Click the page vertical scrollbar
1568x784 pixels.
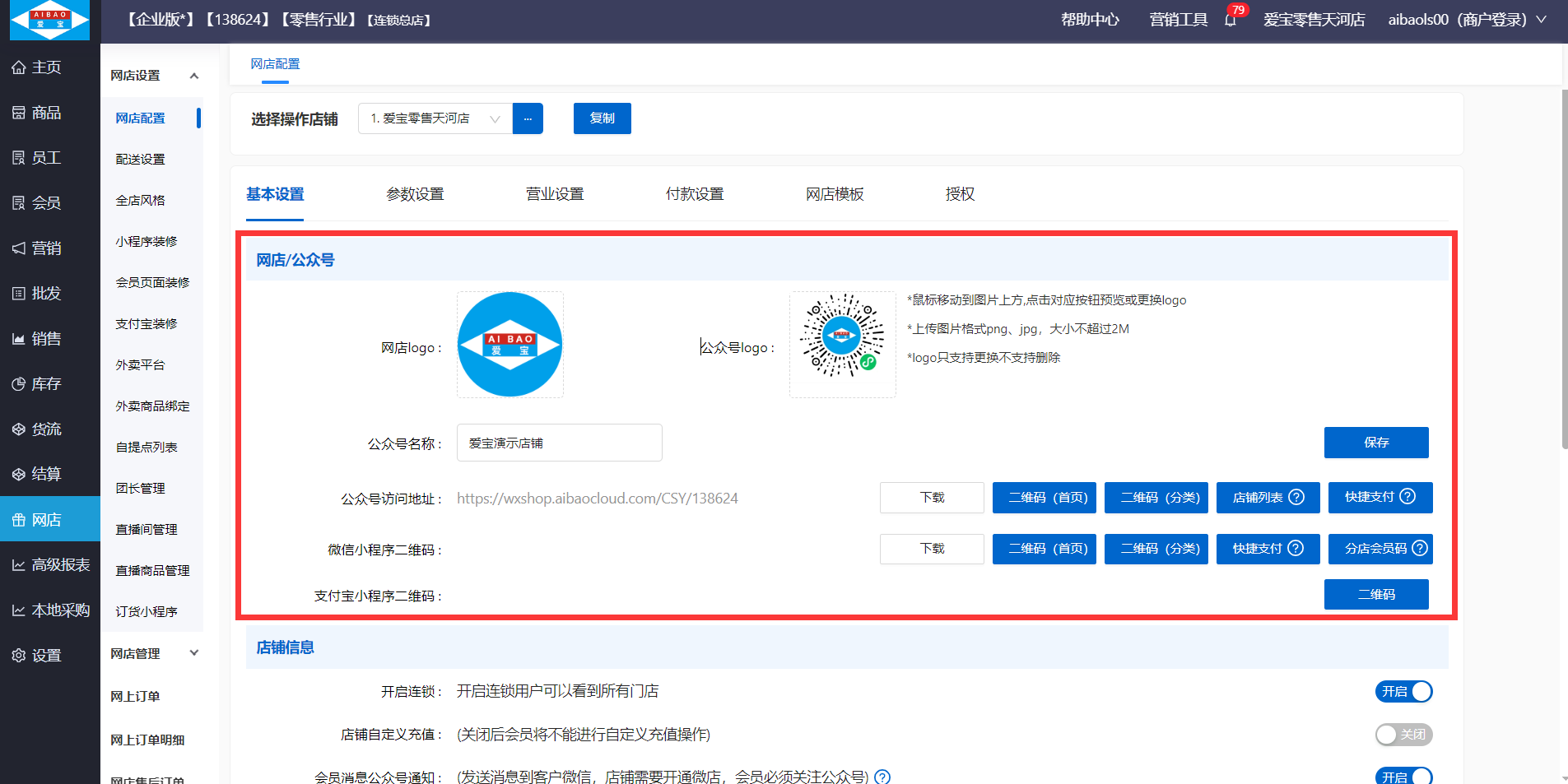click(1564, 269)
